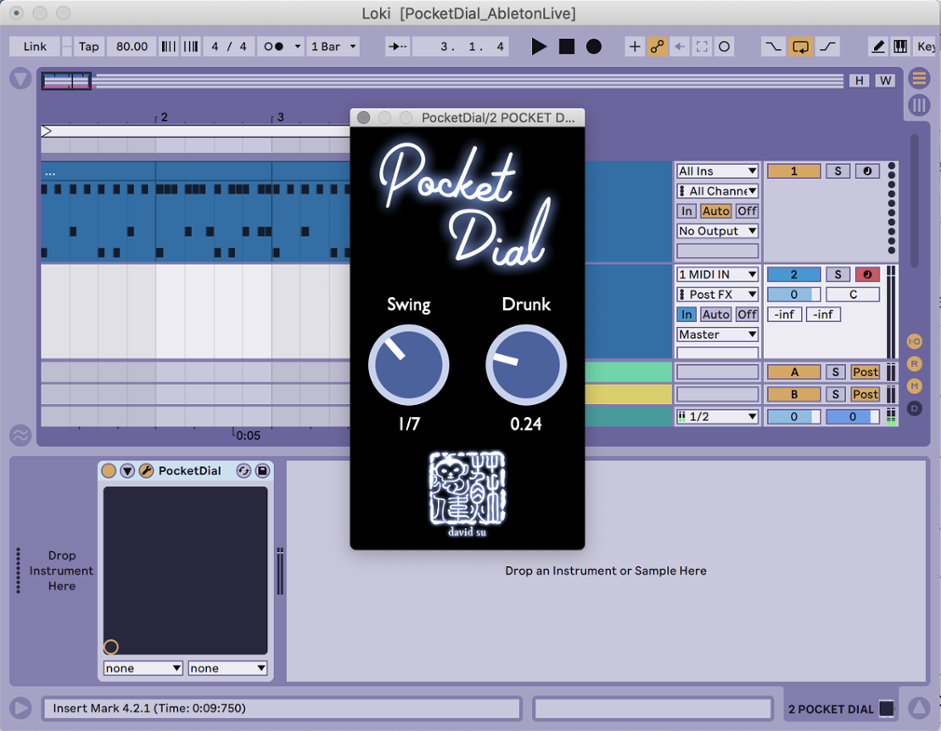Viewport: 941px width, 731px height.
Task: Open the 1 Bar quantization dropdown
Action: tap(333, 46)
